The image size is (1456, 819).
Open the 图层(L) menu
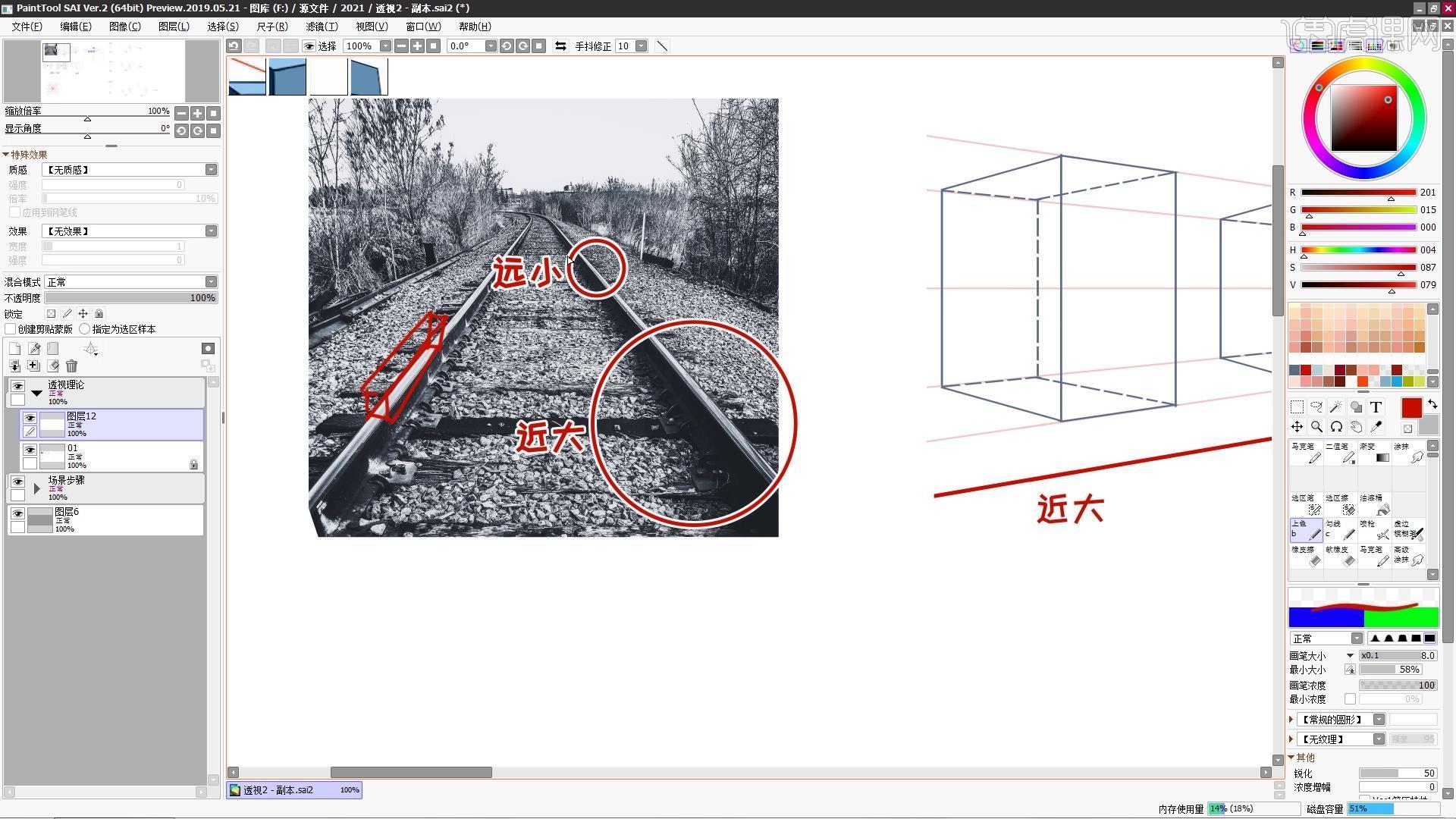[x=174, y=27]
